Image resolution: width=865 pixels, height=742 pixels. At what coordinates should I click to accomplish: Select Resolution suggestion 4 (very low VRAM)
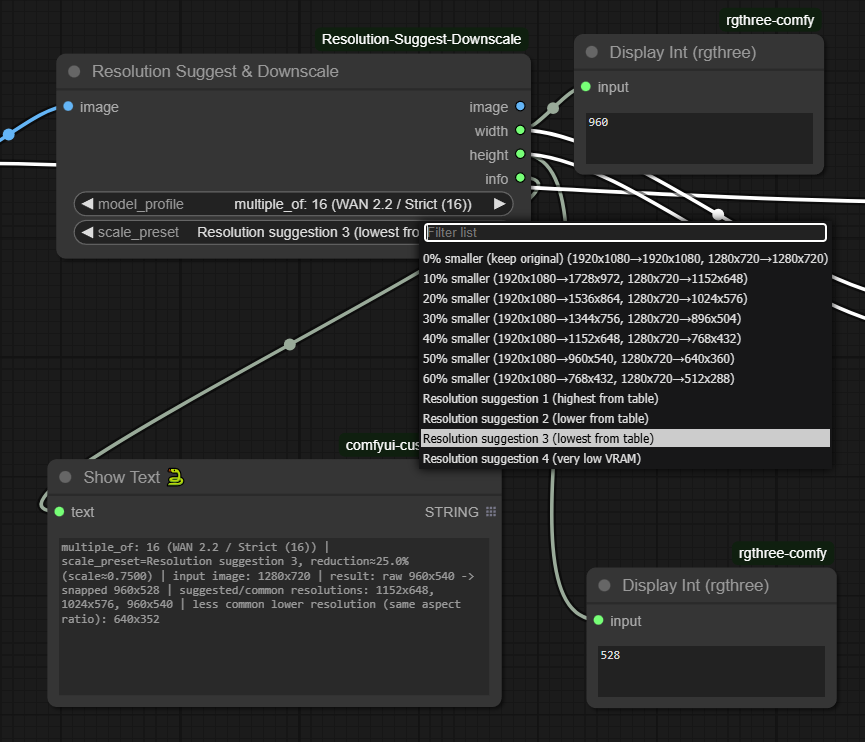(x=625, y=458)
